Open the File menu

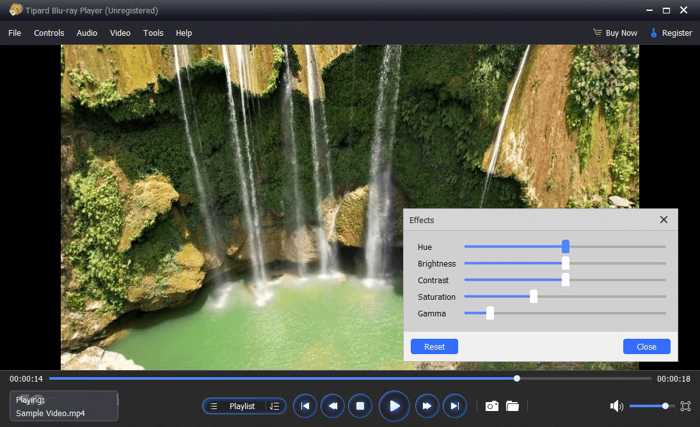click(x=14, y=33)
